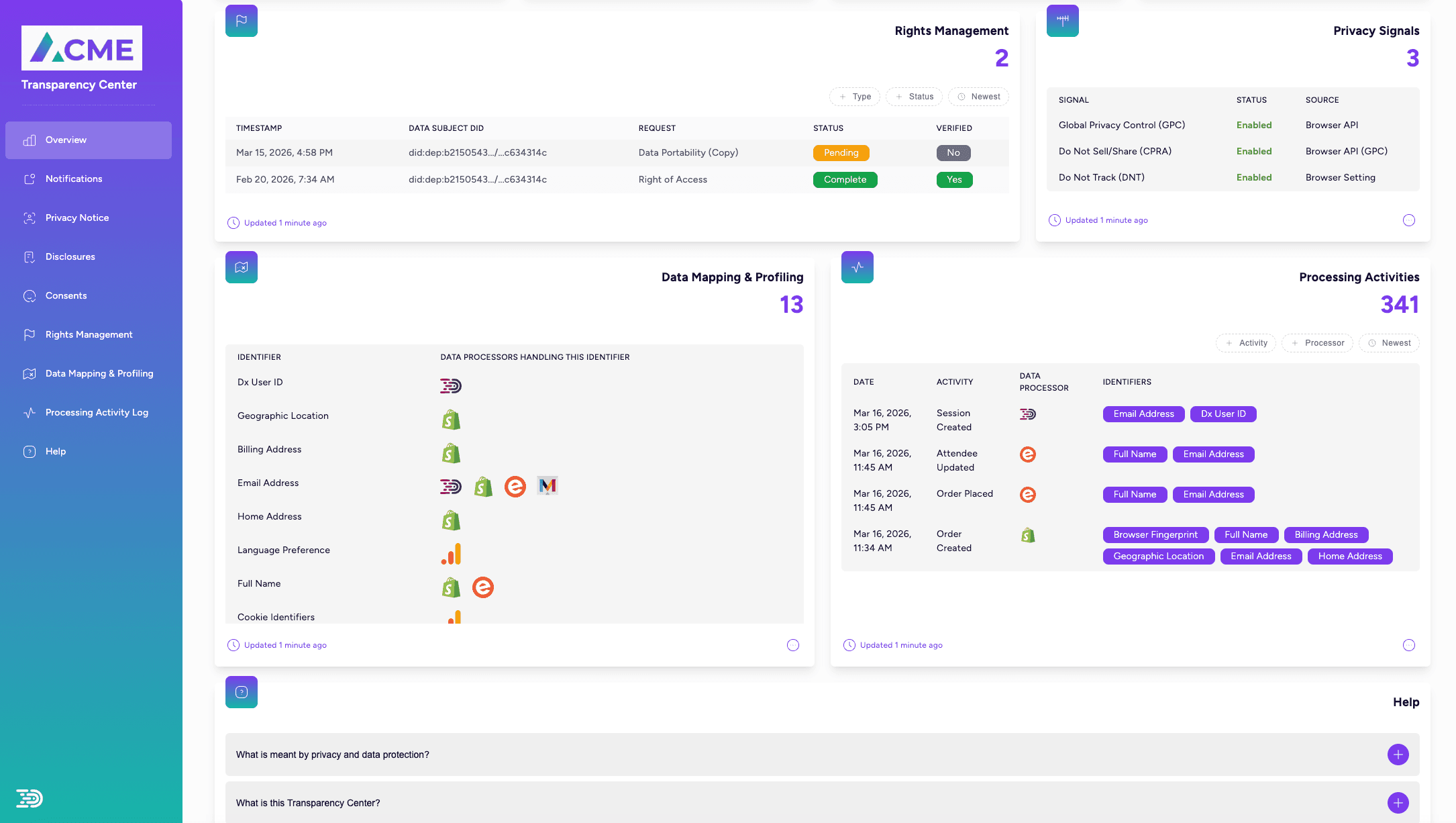
Task: Click the question mark icon on the Help card
Action: [241, 691]
